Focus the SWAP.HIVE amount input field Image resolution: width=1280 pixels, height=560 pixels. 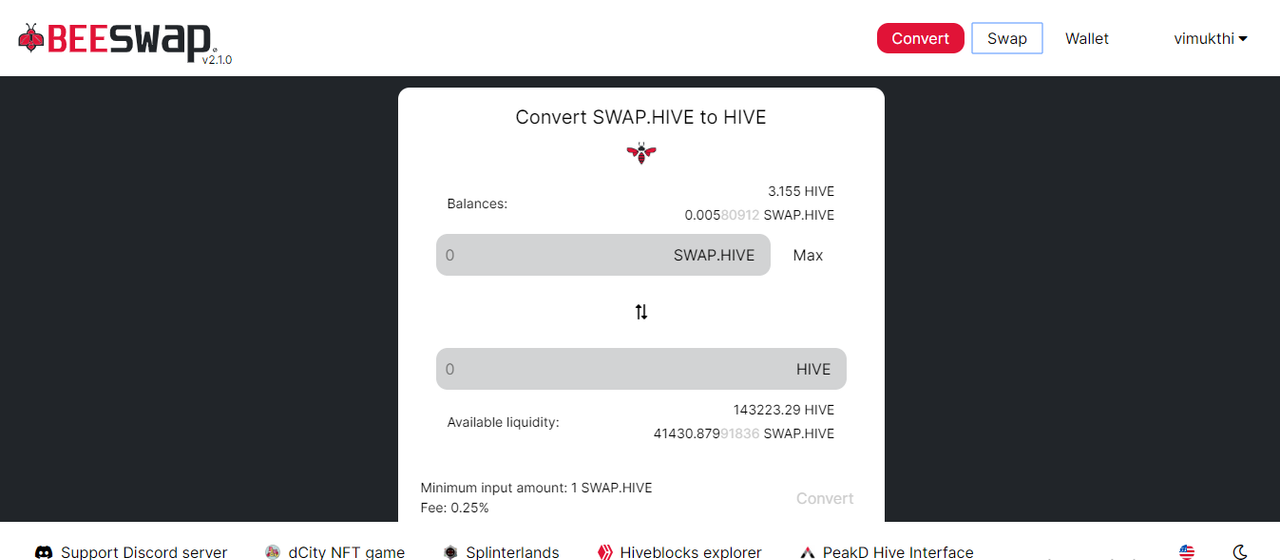click(x=603, y=255)
